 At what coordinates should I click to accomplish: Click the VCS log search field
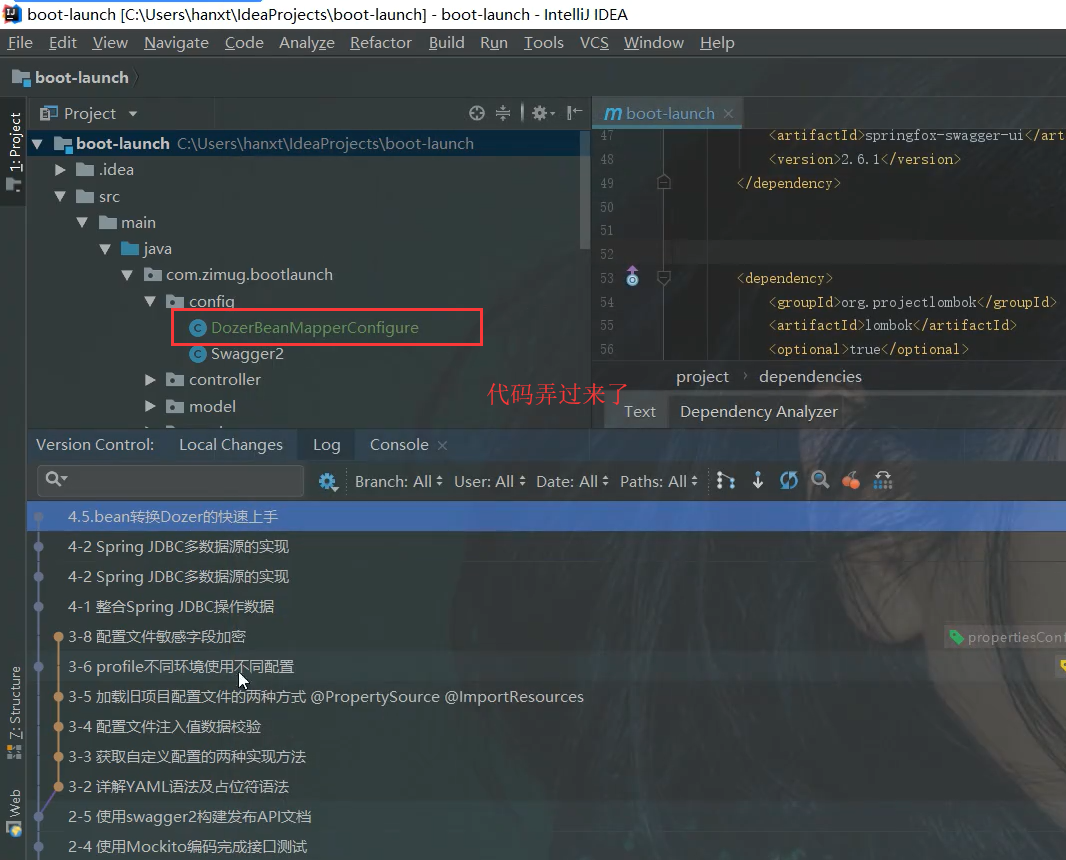click(x=171, y=480)
